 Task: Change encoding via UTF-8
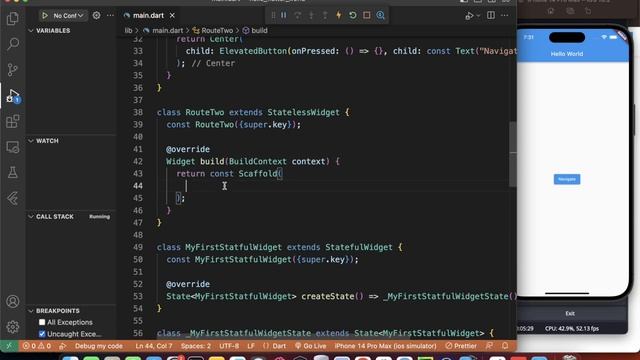[x=229, y=346]
